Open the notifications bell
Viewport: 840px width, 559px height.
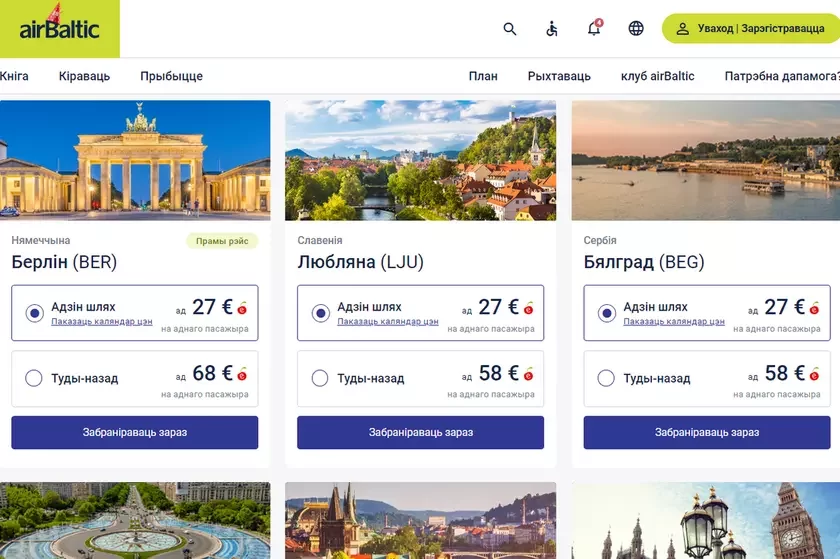click(x=594, y=29)
